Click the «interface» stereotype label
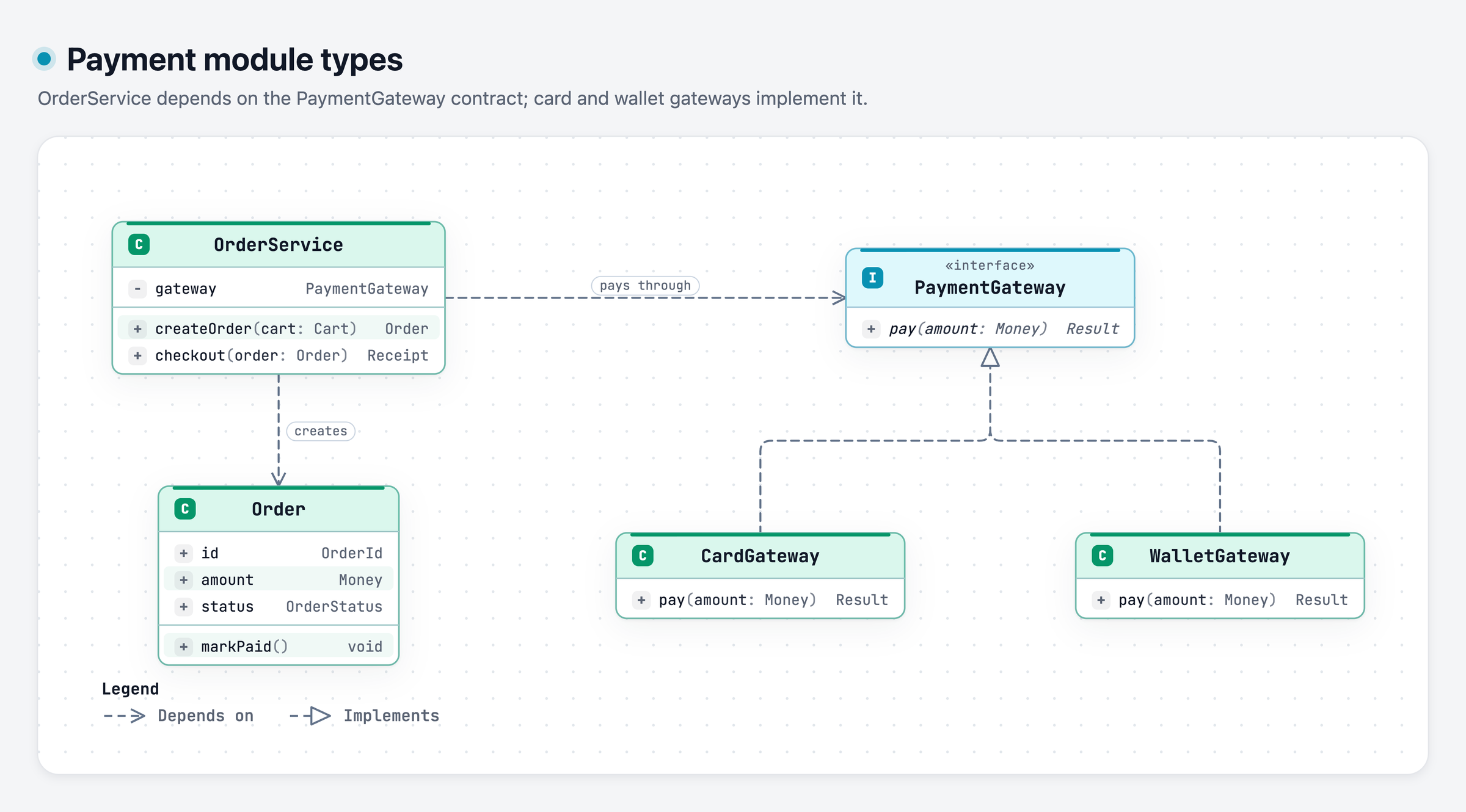This screenshot has width=1466, height=812. pyautogui.click(x=990, y=266)
